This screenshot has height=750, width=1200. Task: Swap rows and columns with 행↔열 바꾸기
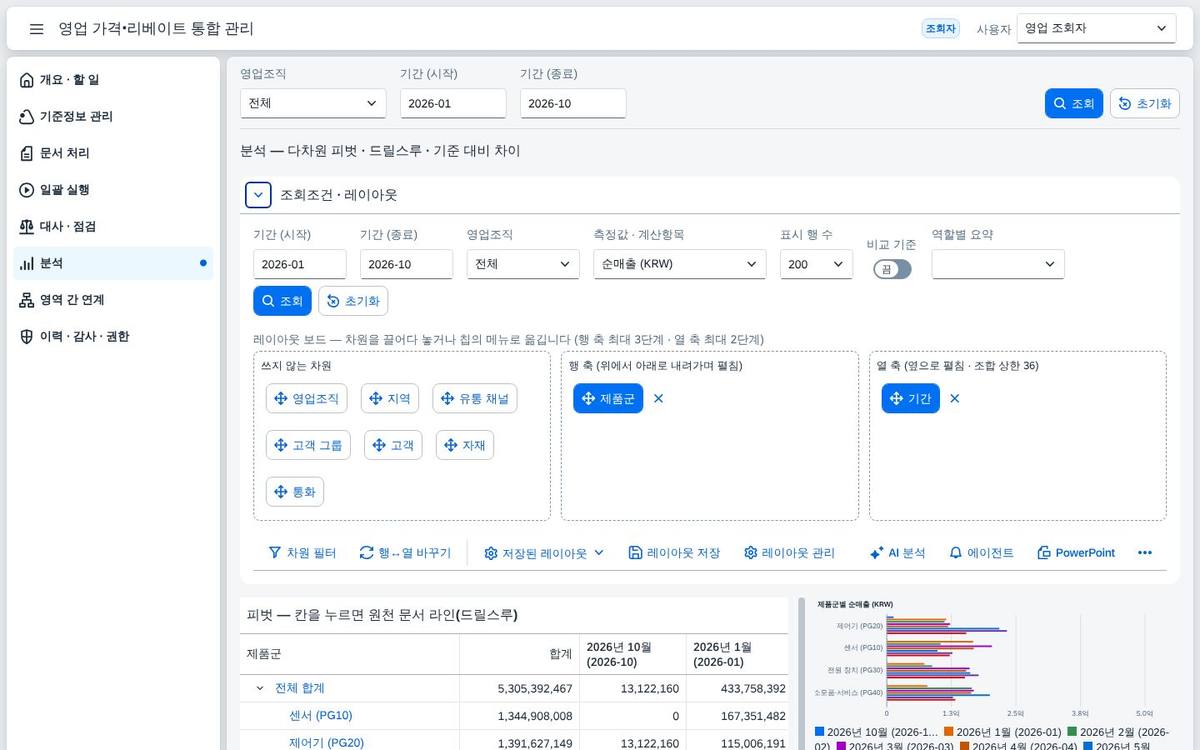point(405,553)
